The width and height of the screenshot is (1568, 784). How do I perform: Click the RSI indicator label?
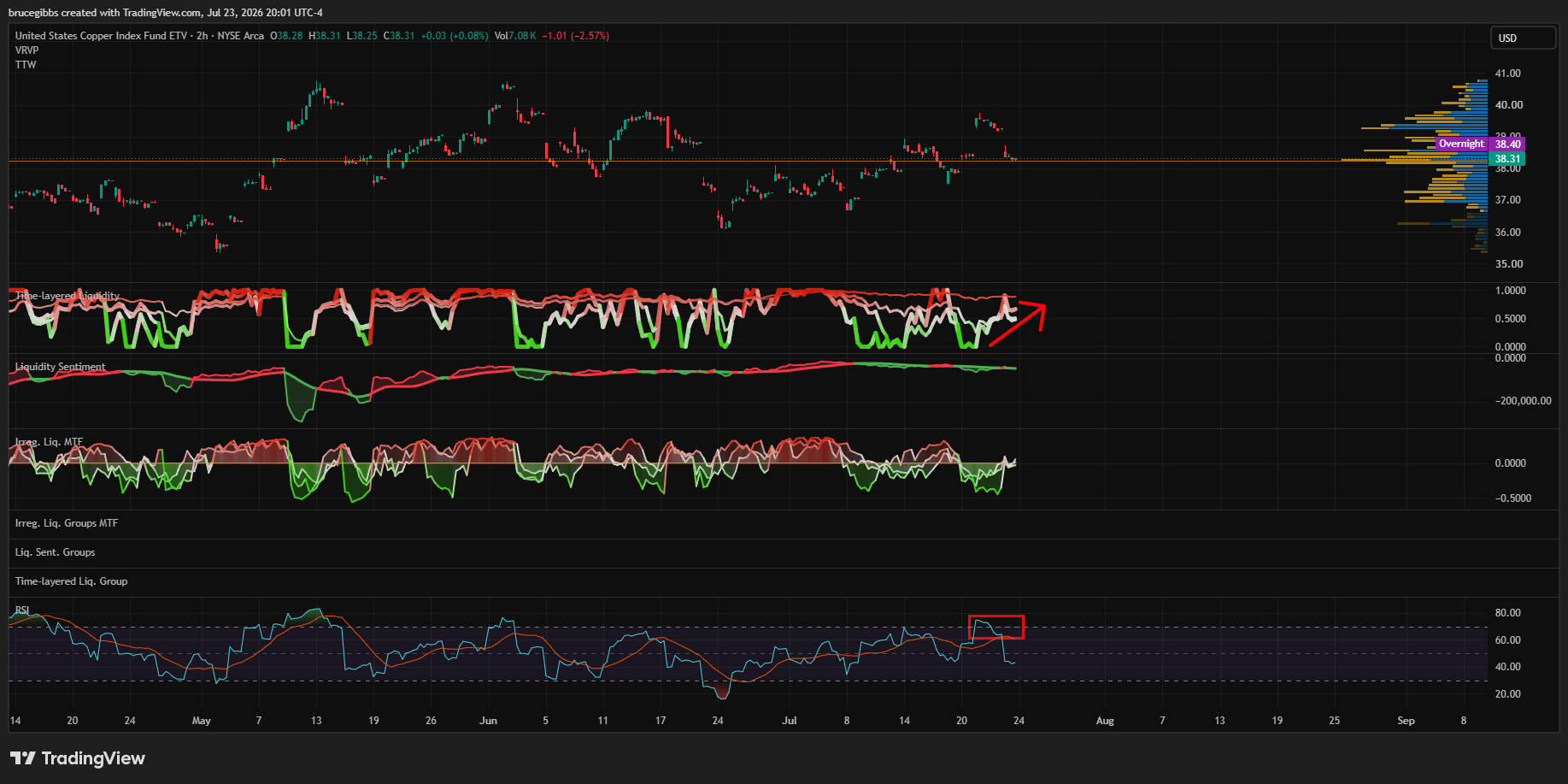click(x=22, y=610)
